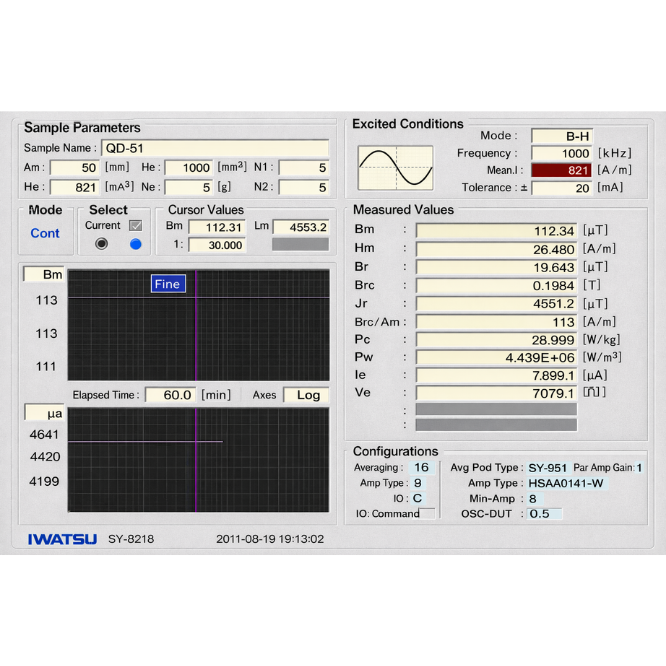Click the He field showing 1000
666x666 pixels.
[189, 167]
